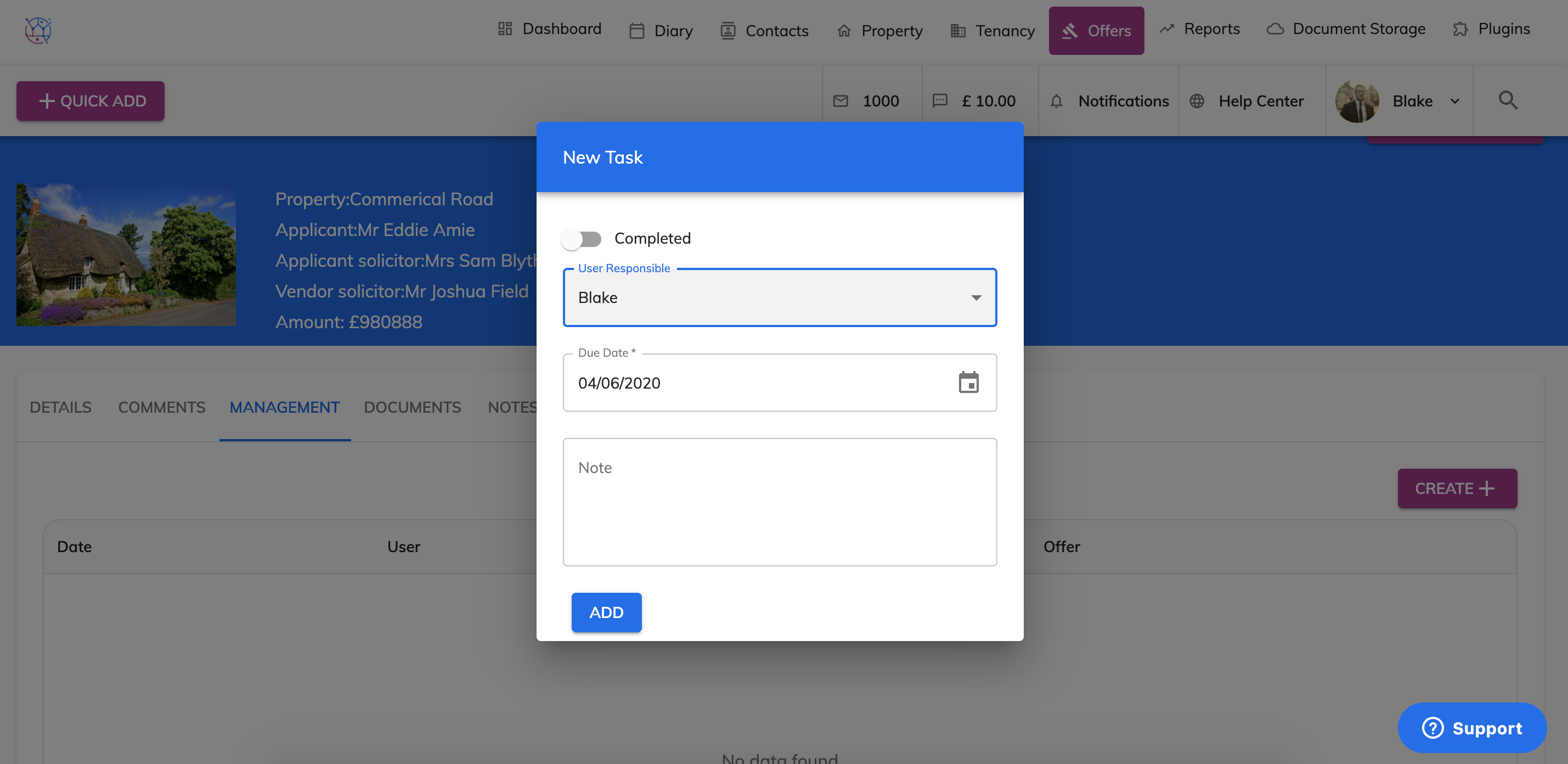Click the Support help bubble
The width and height of the screenshot is (1568, 764).
(x=1471, y=727)
